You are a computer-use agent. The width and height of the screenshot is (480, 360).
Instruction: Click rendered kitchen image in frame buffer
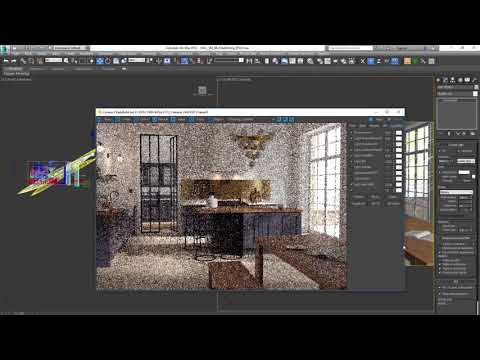click(x=222, y=206)
